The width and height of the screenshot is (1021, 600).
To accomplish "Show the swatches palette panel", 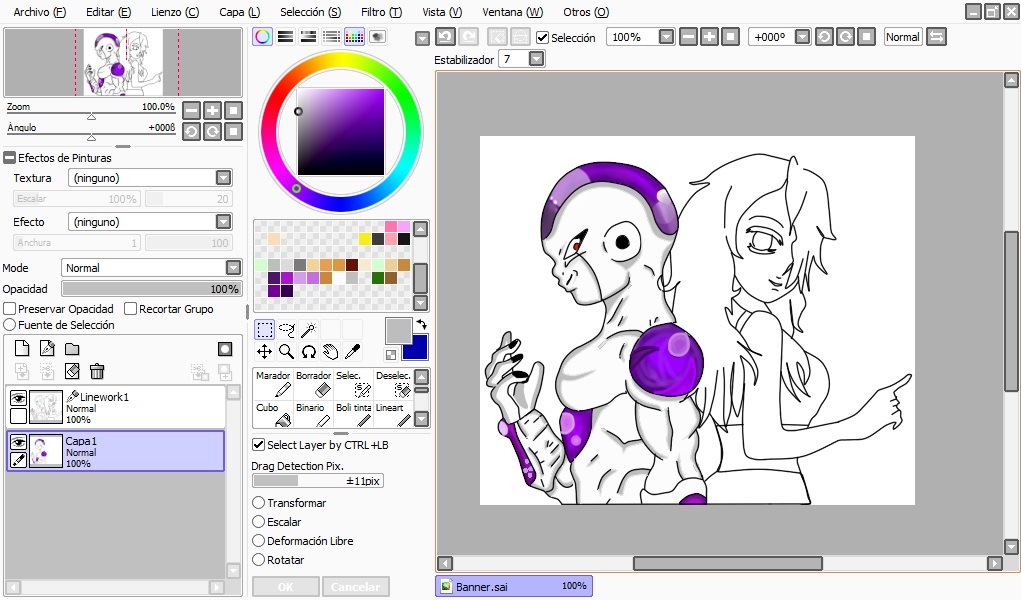I will 354,36.
